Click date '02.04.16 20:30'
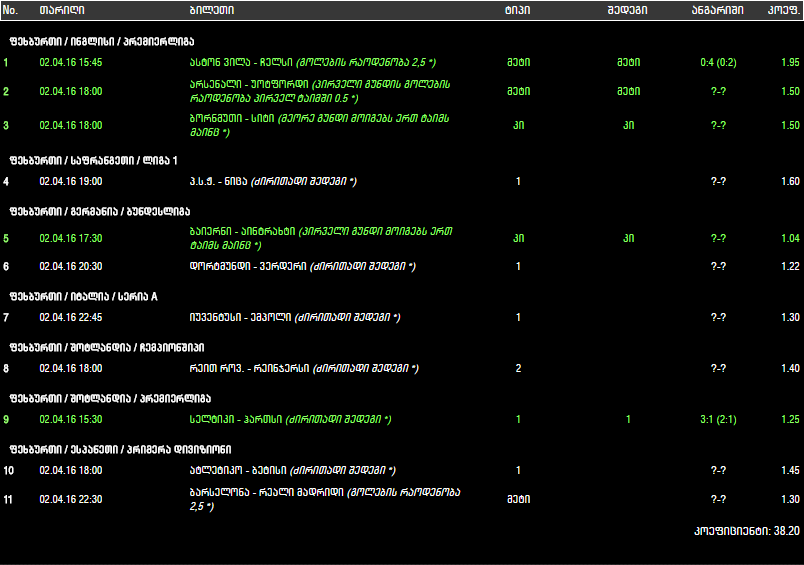The image size is (804, 565). coord(71,267)
